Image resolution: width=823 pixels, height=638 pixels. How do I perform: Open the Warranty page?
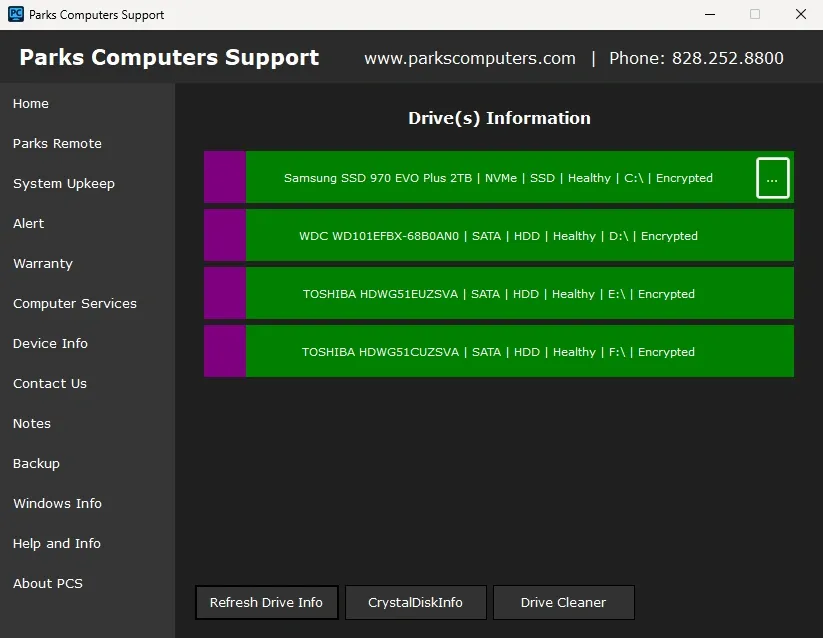pyautogui.click(x=43, y=263)
